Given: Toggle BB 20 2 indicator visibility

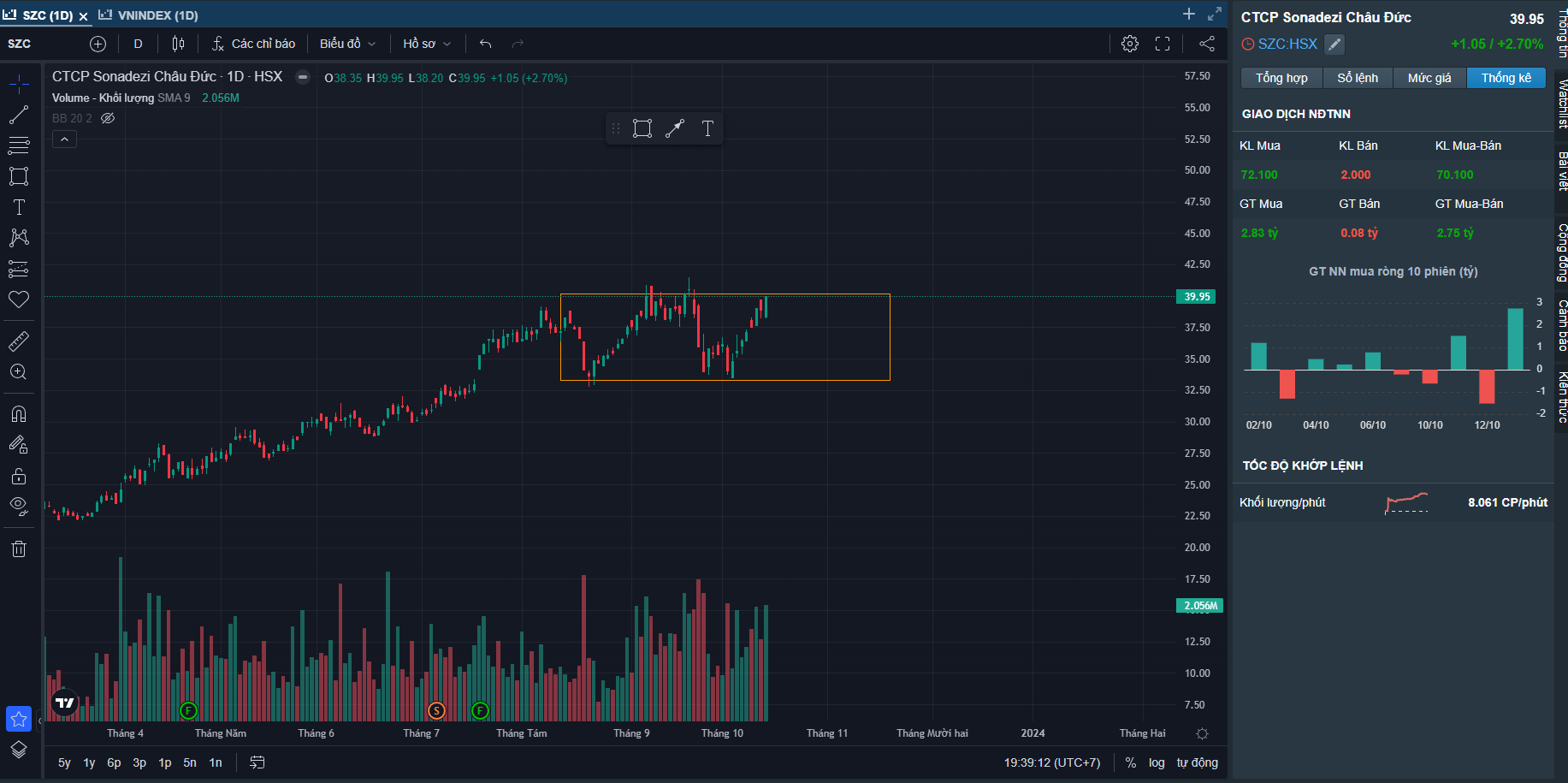Looking at the screenshot, I should click(x=108, y=118).
